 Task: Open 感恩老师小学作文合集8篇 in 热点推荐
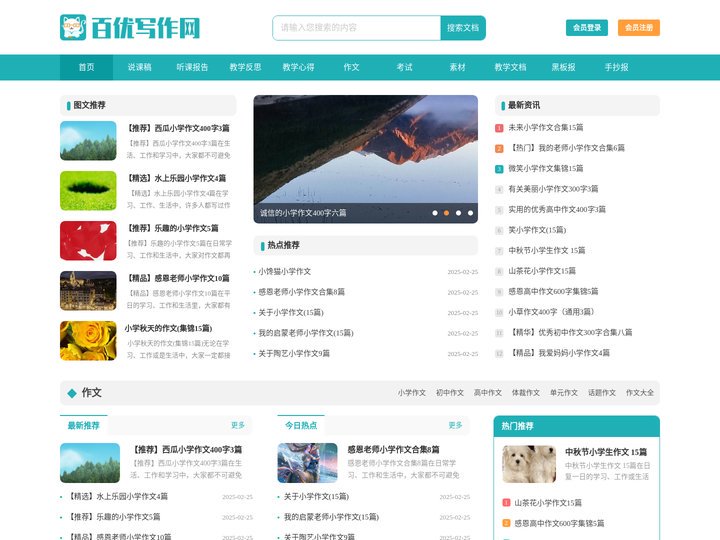click(301, 292)
